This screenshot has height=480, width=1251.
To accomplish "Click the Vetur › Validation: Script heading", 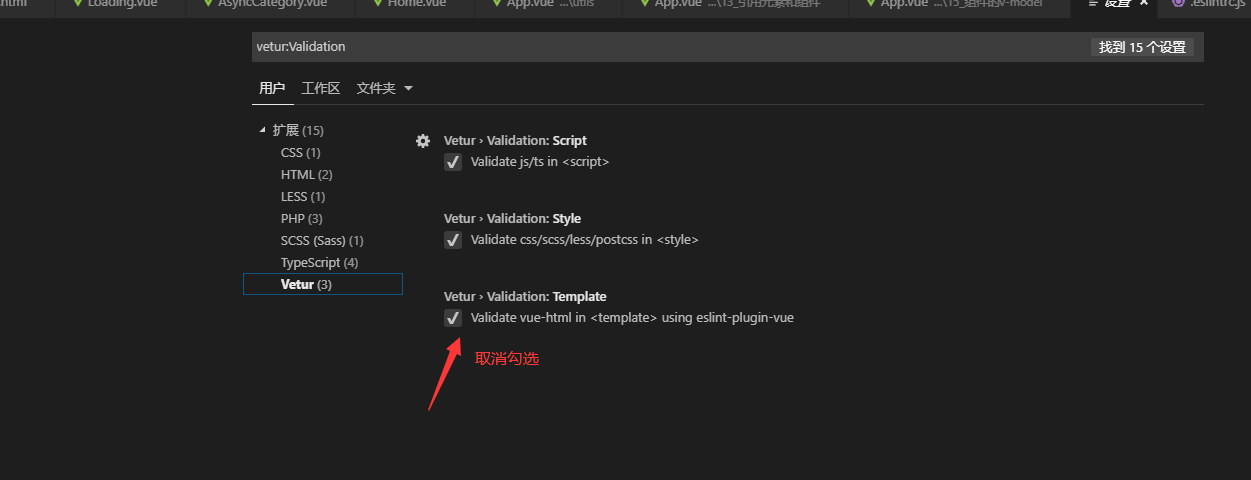I will [515, 141].
